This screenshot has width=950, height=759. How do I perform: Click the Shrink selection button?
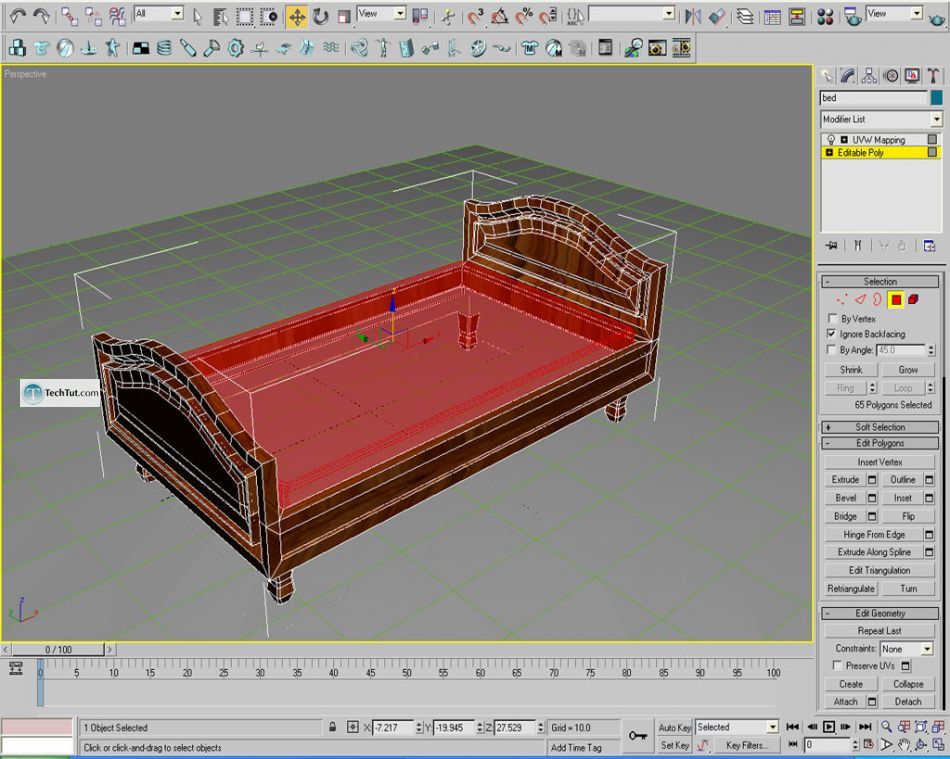click(x=851, y=370)
